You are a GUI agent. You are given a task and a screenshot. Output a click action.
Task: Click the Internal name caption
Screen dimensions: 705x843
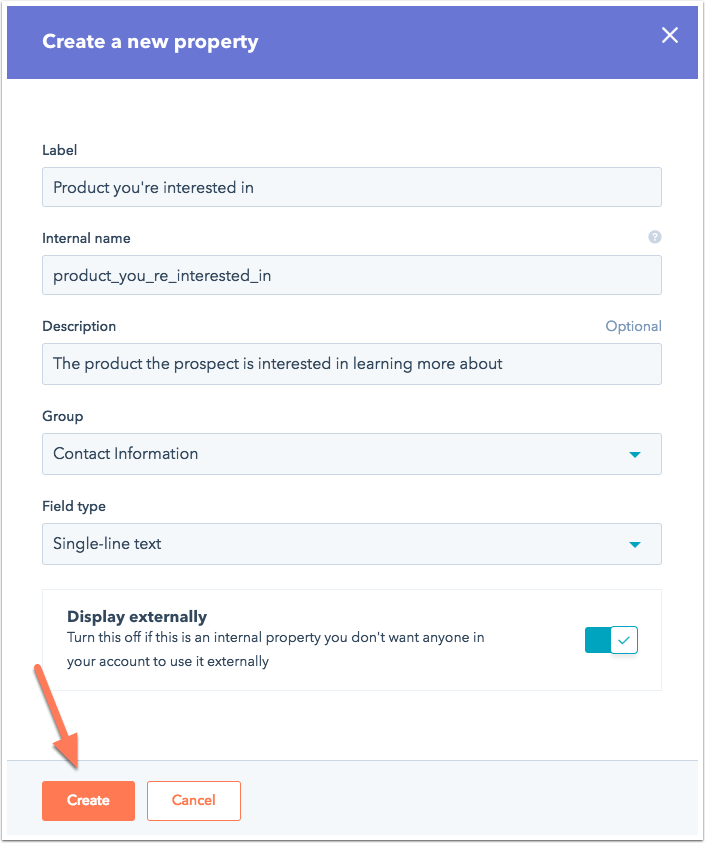coord(86,238)
